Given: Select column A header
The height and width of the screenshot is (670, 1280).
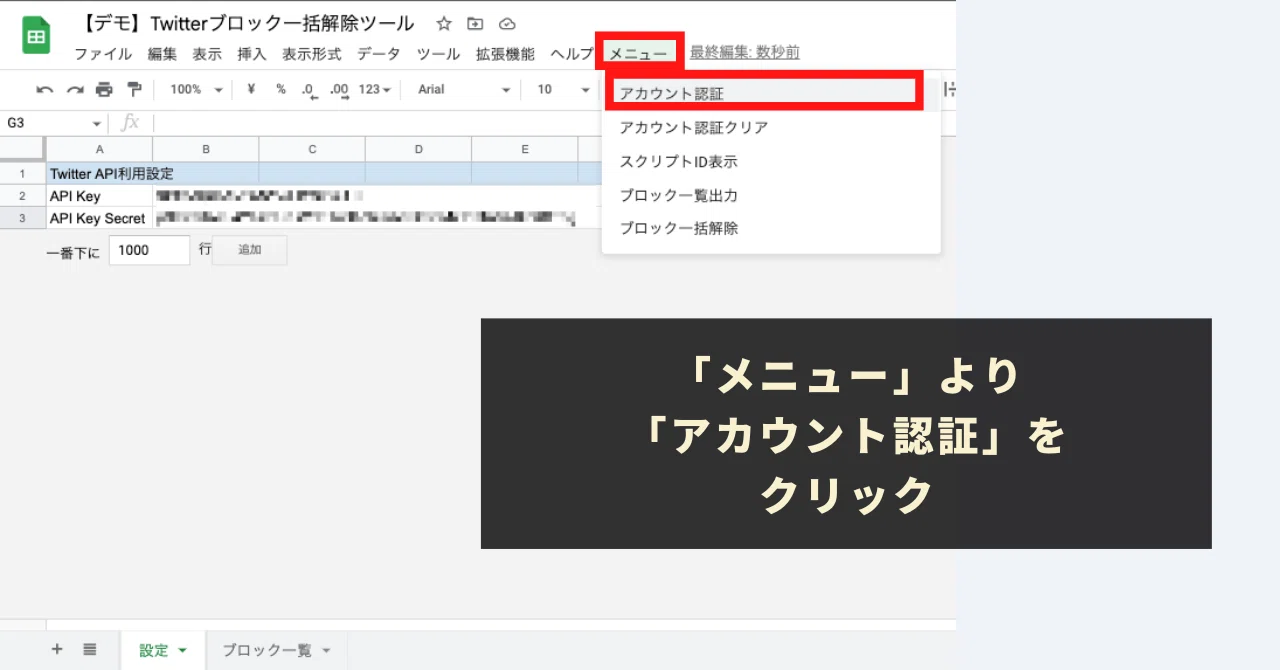Looking at the screenshot, I should click(100, 150).
